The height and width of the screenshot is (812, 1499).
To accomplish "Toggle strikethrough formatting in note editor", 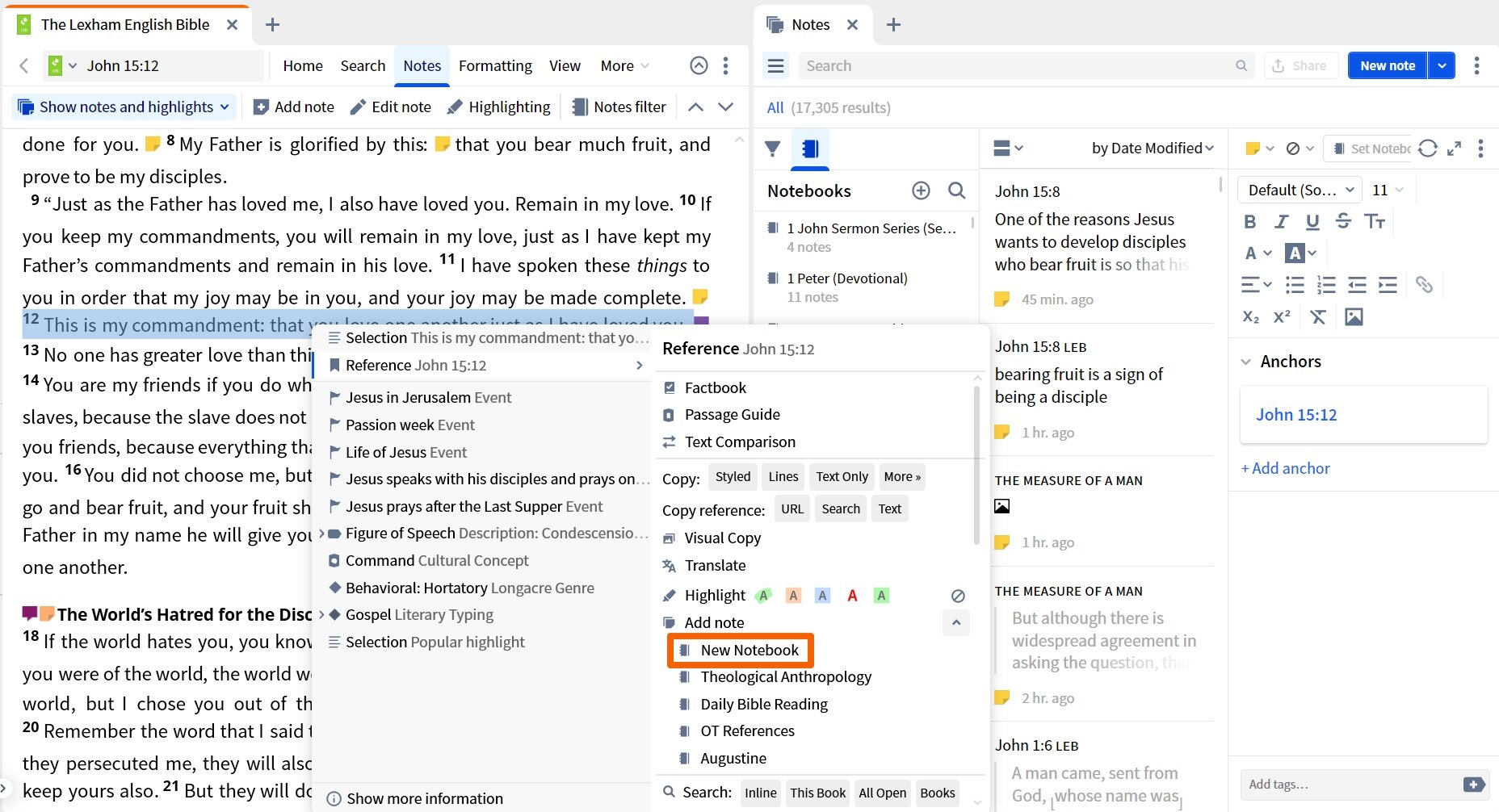I will (1343, 221).
